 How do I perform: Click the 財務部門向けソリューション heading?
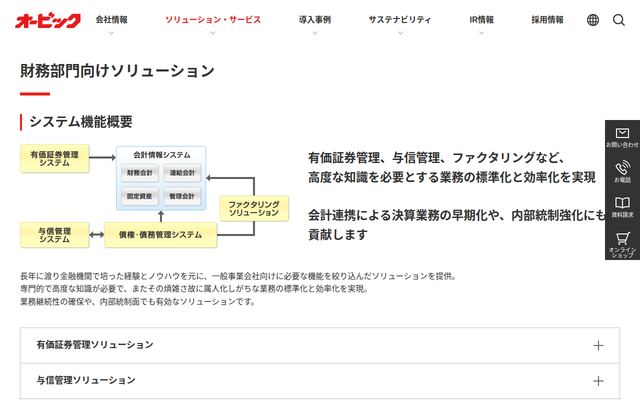click(118, 71)
